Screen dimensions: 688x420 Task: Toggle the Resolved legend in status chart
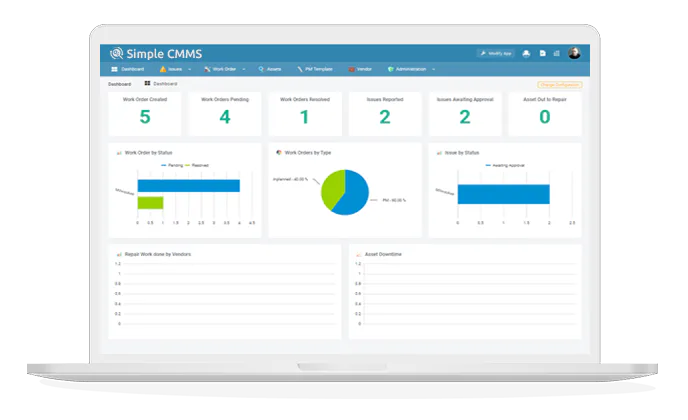pyautogui.click(x=197, y=165)
